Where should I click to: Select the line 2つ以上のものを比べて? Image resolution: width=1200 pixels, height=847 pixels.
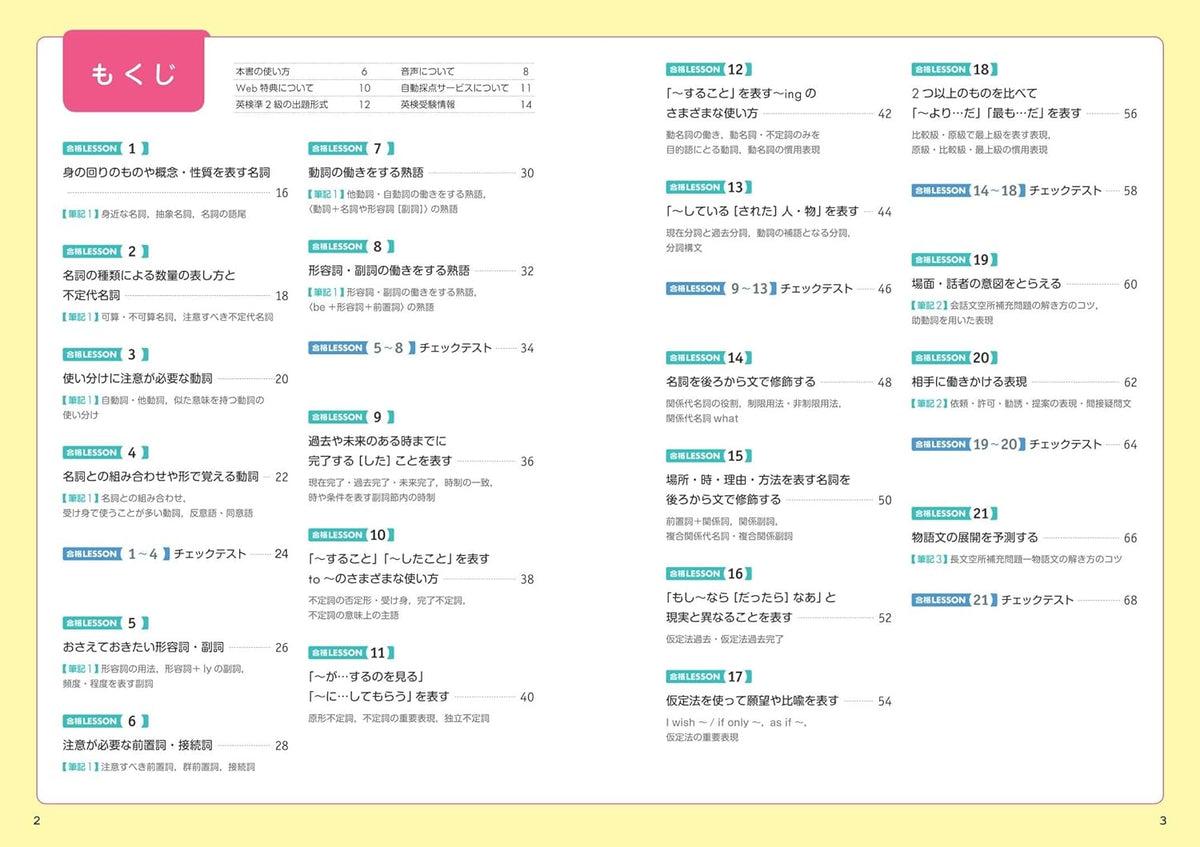[974, 94]
